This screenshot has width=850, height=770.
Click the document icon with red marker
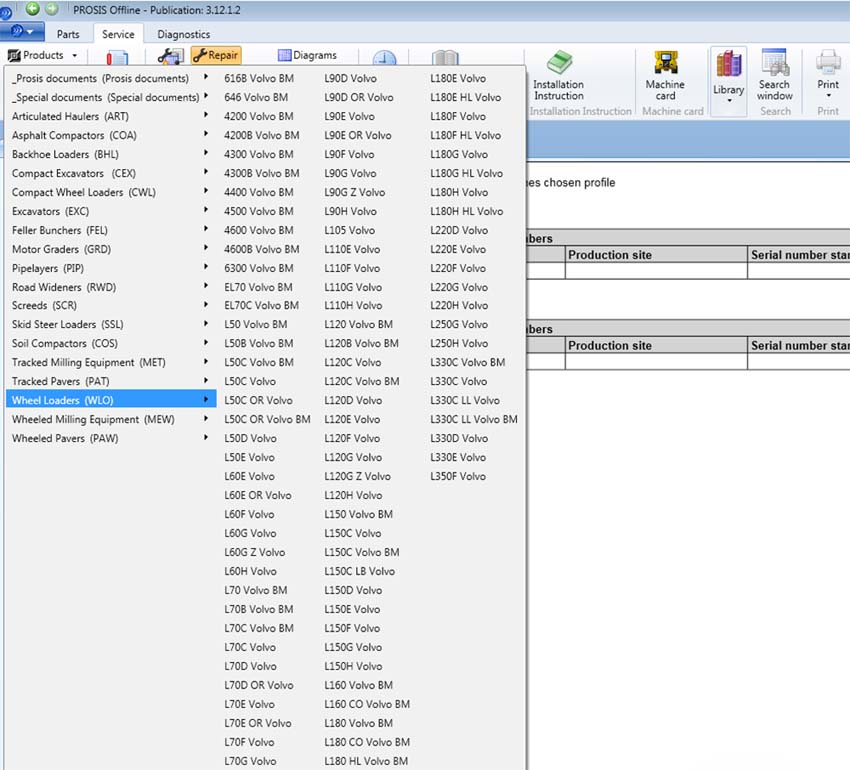click(x=117, y=57)
